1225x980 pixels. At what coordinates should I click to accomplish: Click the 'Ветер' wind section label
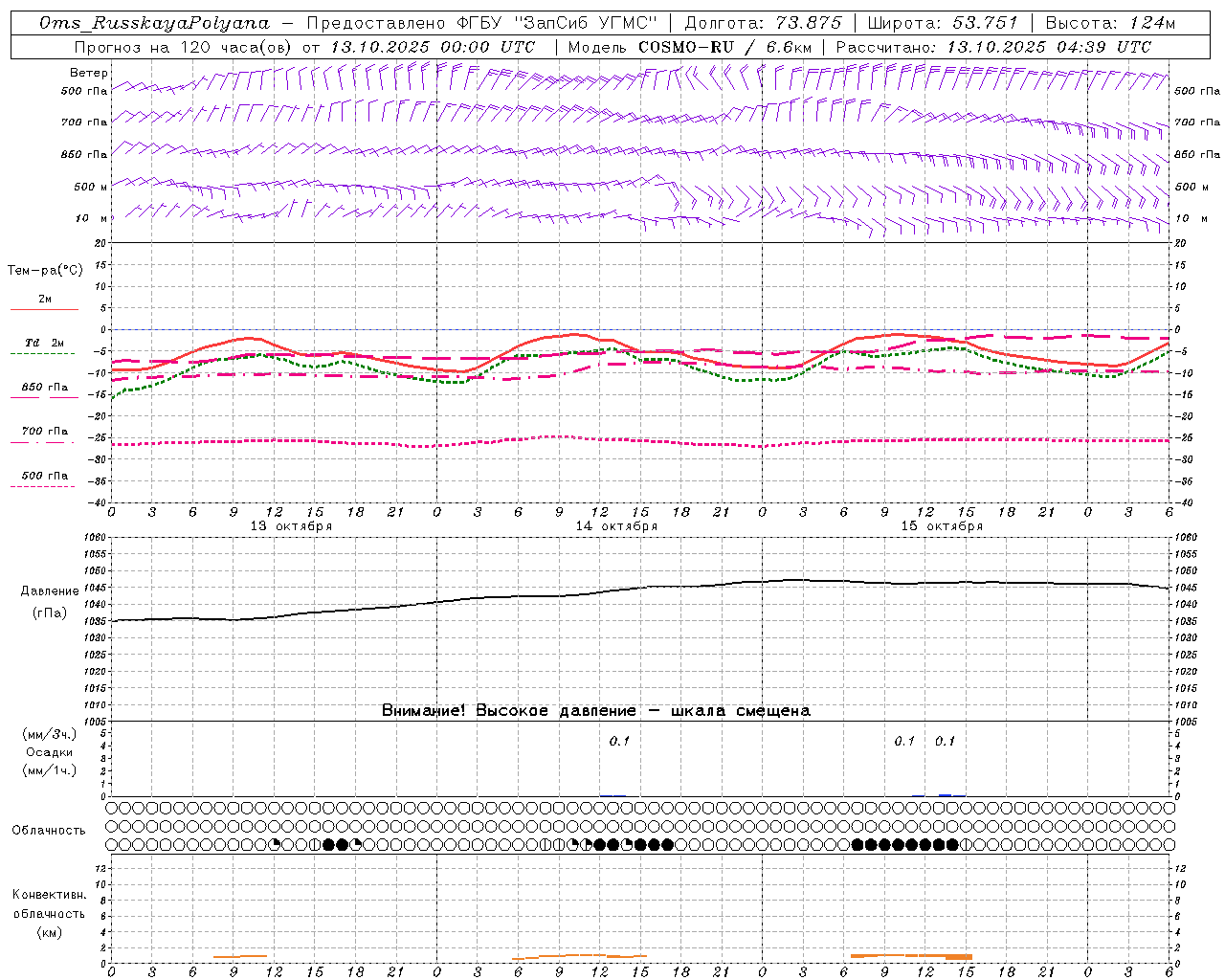click(88, 73)
